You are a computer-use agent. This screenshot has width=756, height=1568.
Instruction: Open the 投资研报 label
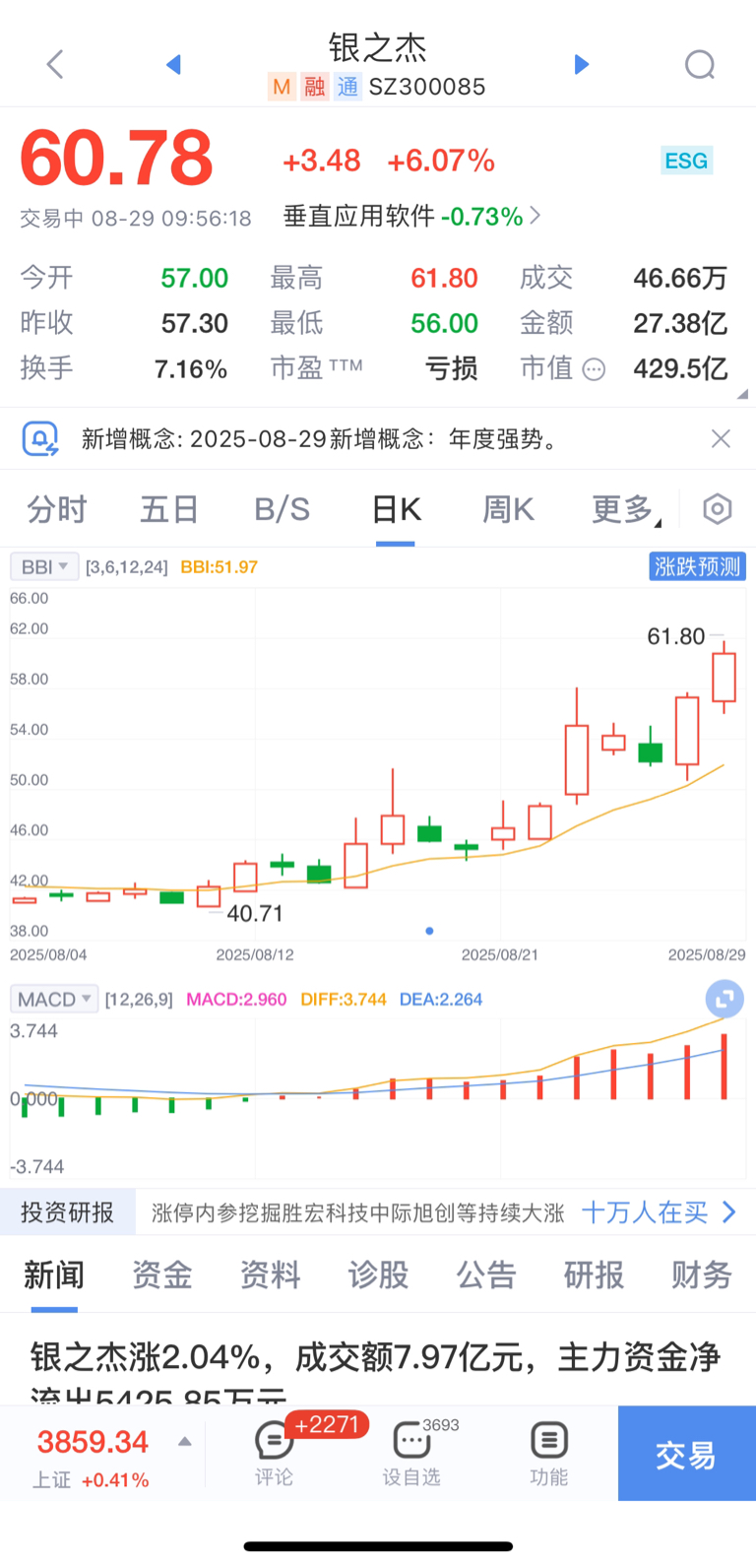68,1212
